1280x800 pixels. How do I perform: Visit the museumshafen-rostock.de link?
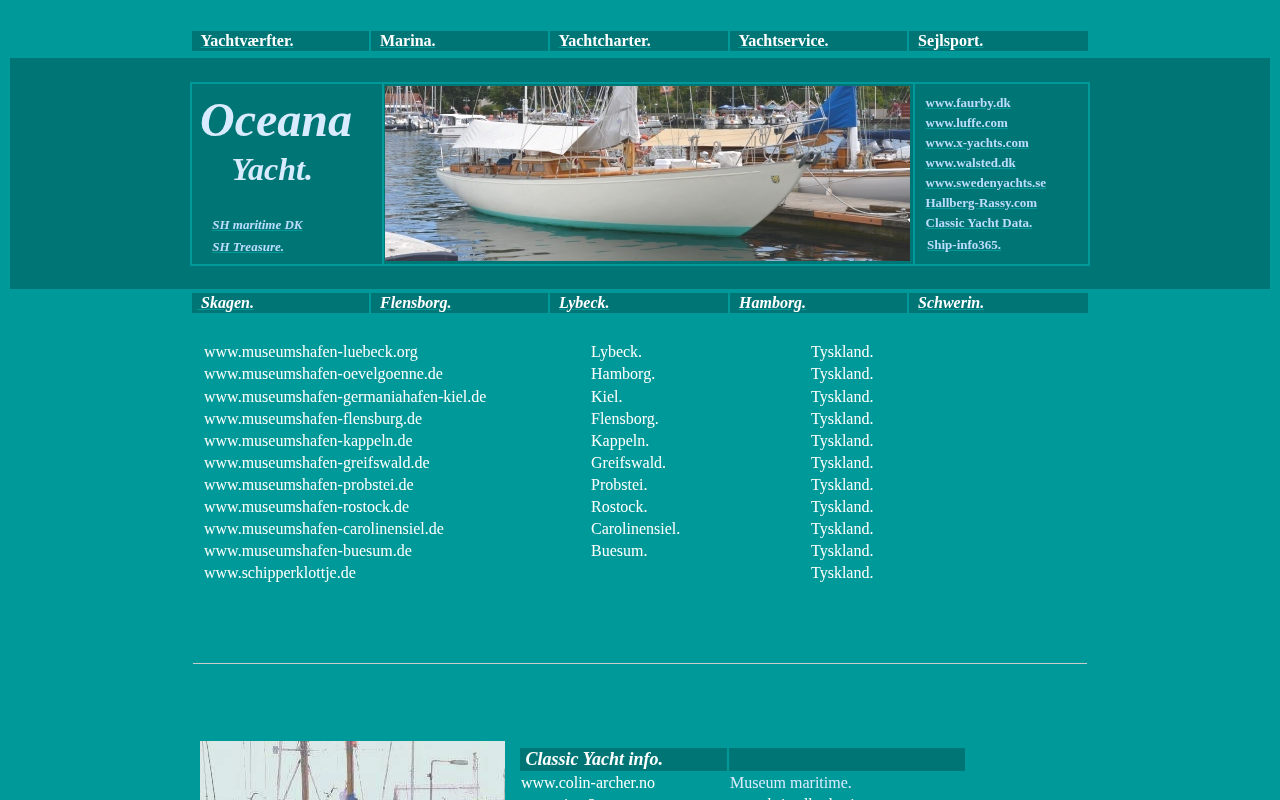click(x=306, y=507)
